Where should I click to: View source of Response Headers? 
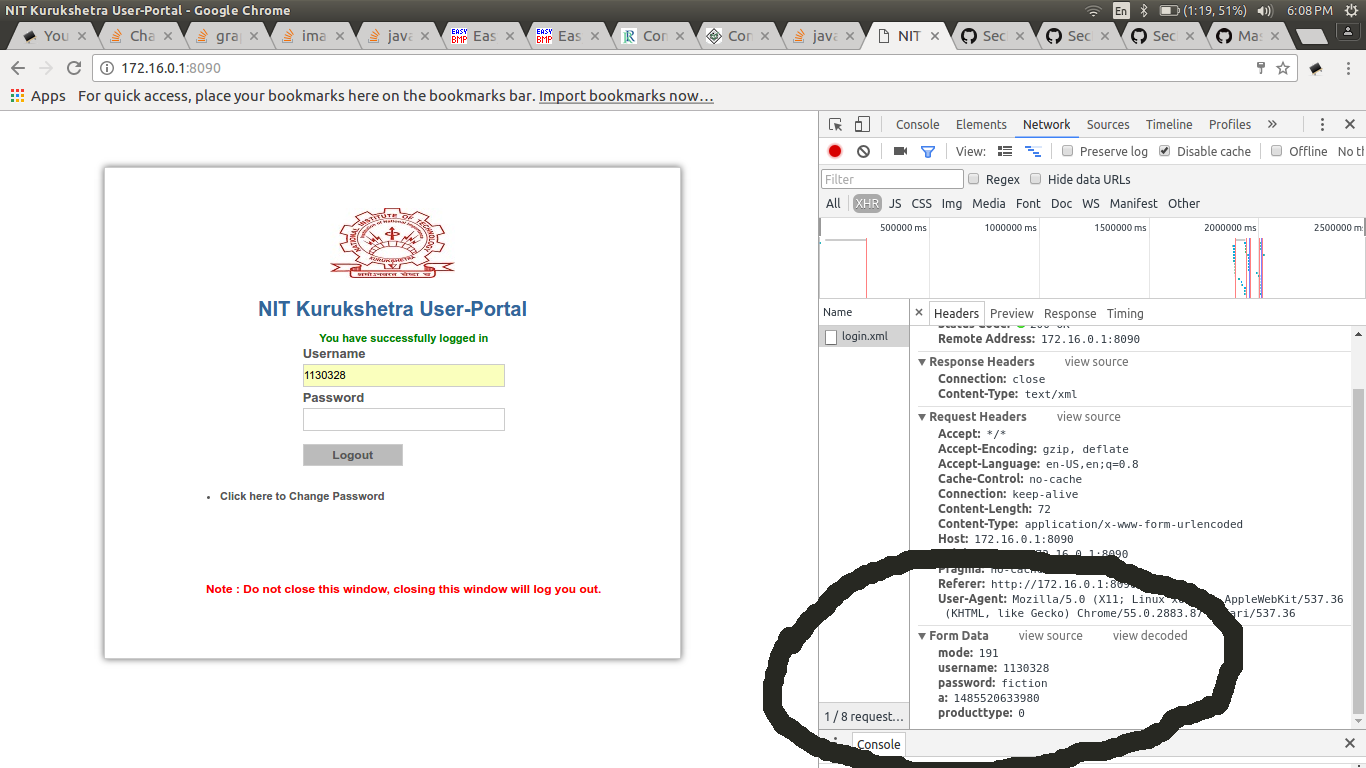point(1096,362)
